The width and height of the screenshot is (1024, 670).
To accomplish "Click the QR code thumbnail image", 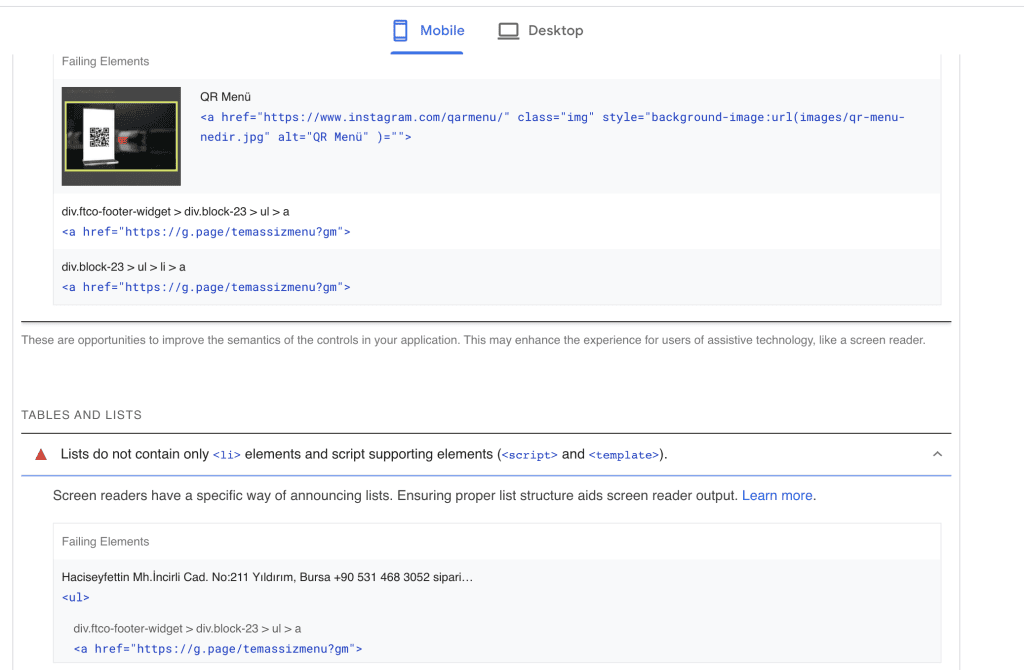I will [x=120, y=136].
